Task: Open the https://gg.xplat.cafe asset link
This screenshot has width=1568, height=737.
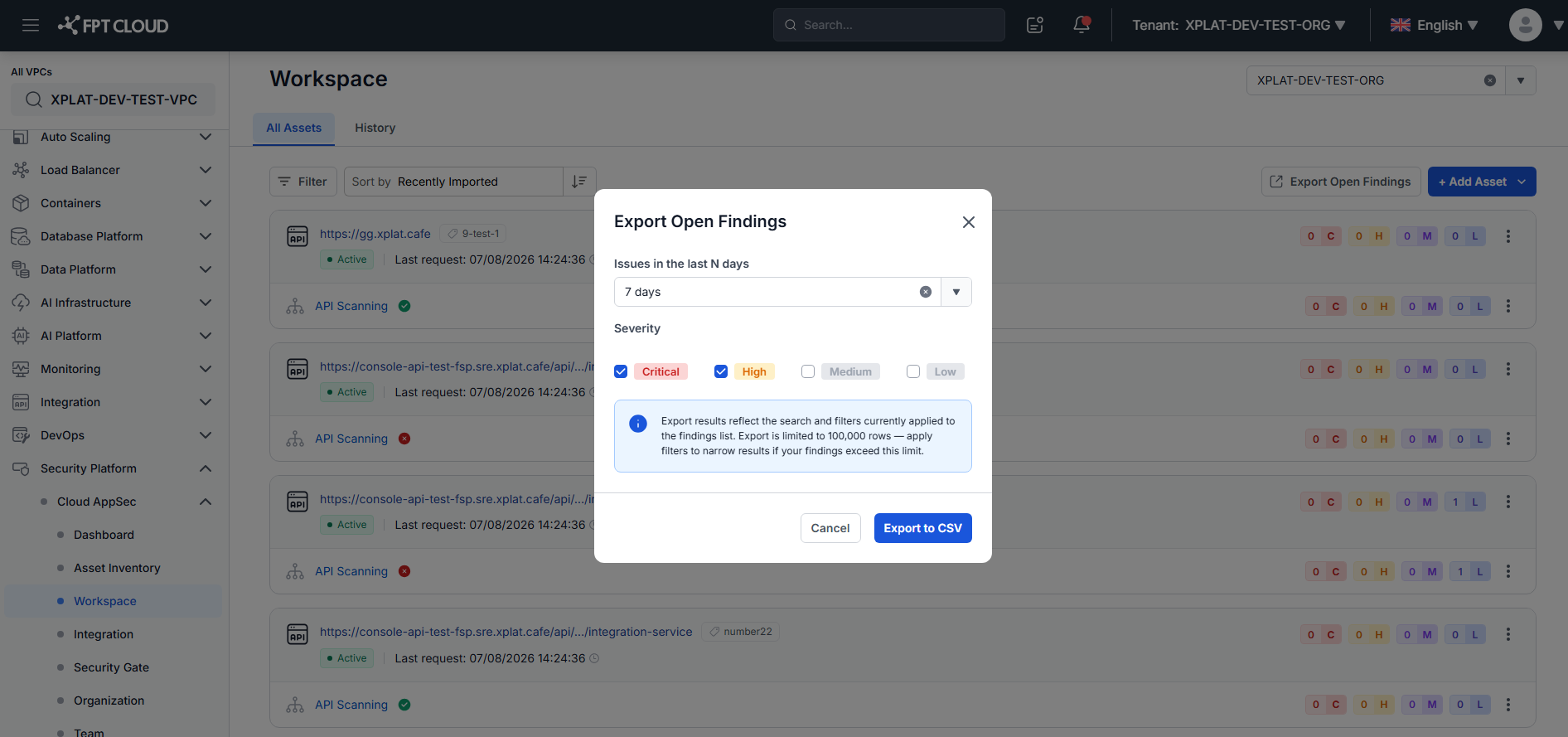Action: (x=375, y=234)
